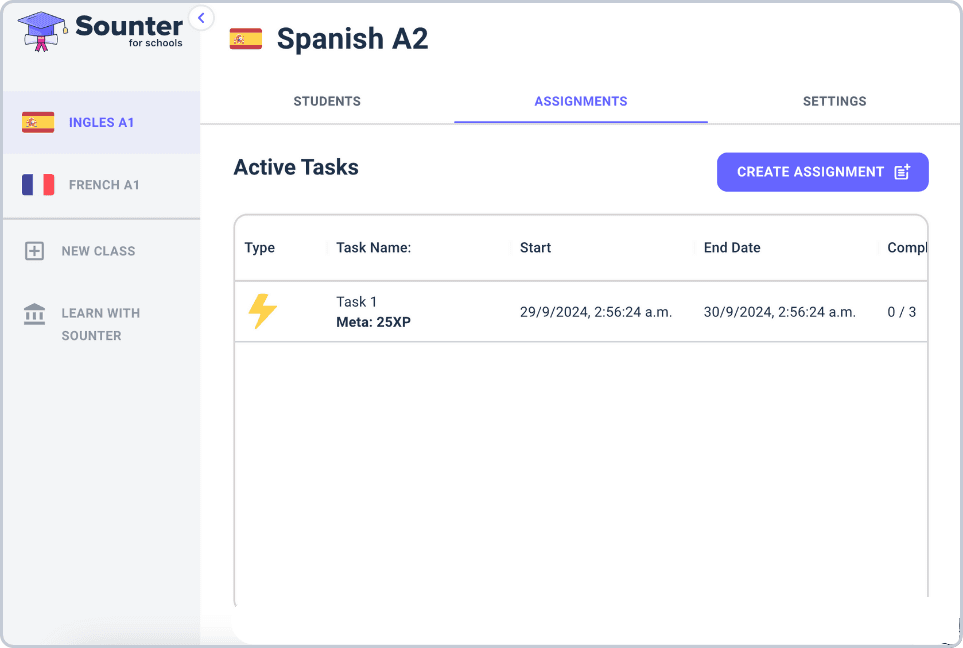Select the Task 1 Meta: 25XP row
The height and width of the screenshot is (648, 963).
[x=373, y=312]
